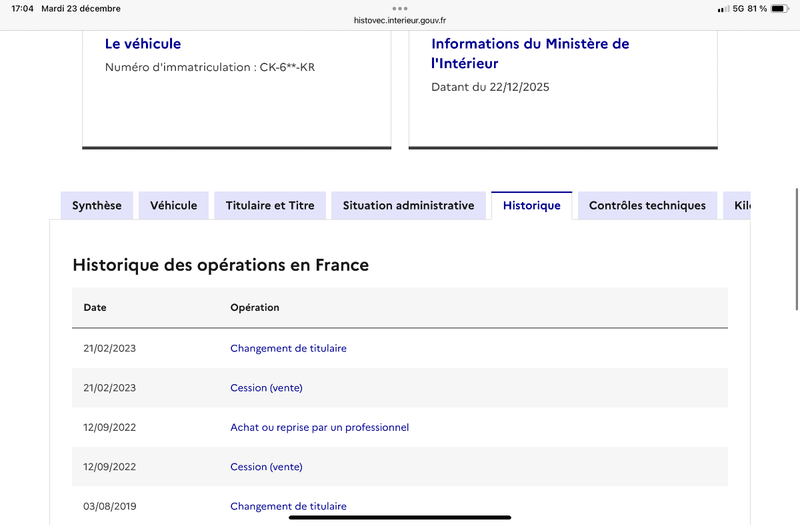Tap the home indicator bar at bottom

400,518
